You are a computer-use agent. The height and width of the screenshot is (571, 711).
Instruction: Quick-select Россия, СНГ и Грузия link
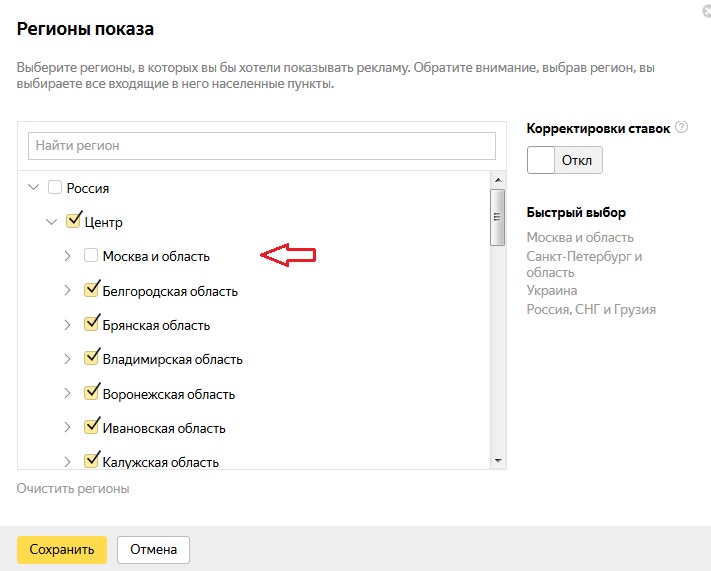click(x=591, y=309)
